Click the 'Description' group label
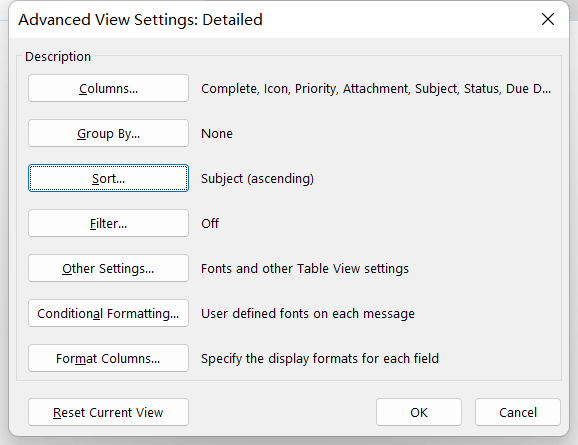Screen dimensions: 578x445 58,57
